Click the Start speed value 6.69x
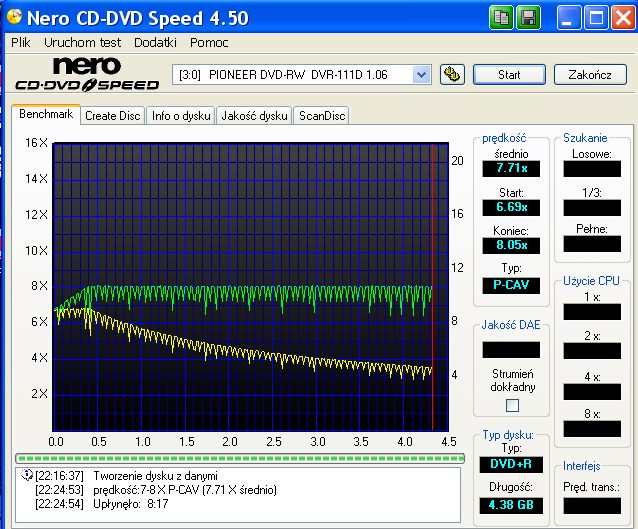638x529 pixels. pos(511,207)
